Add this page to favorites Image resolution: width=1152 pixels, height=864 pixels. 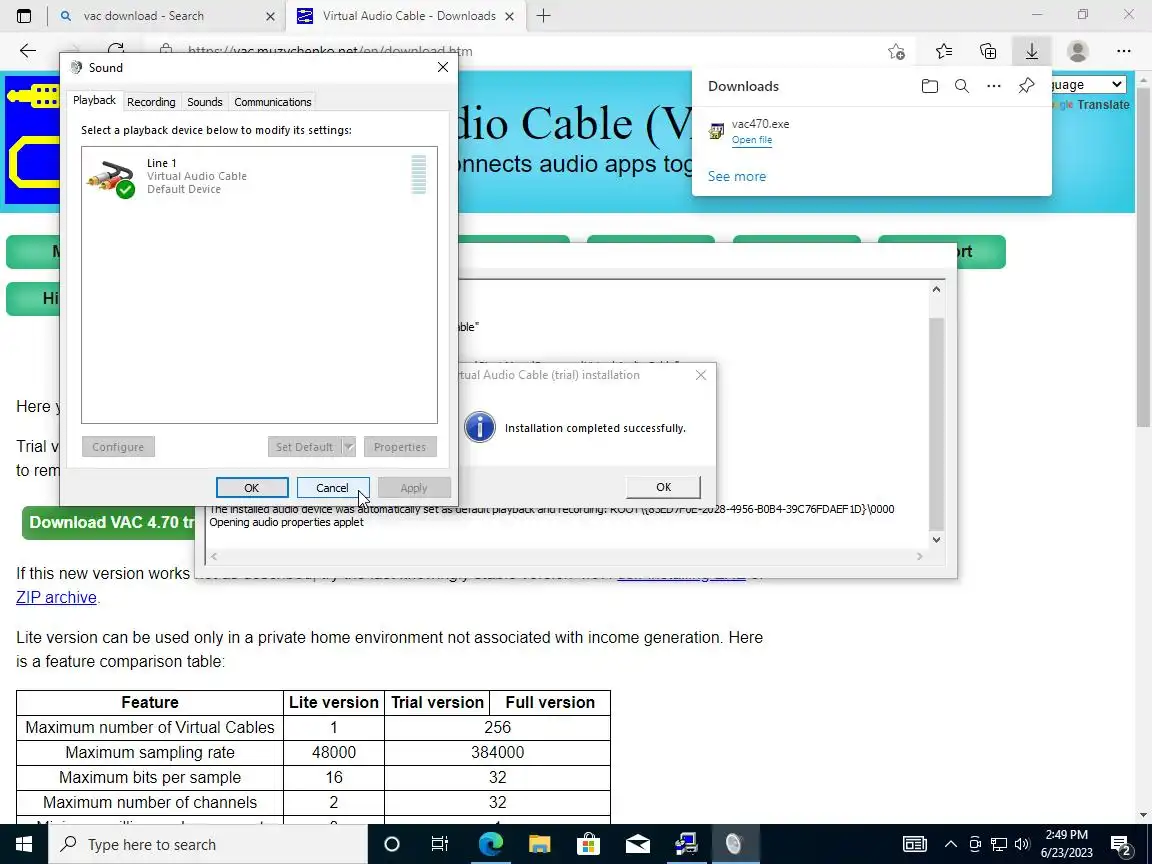(x=896, y=51)
